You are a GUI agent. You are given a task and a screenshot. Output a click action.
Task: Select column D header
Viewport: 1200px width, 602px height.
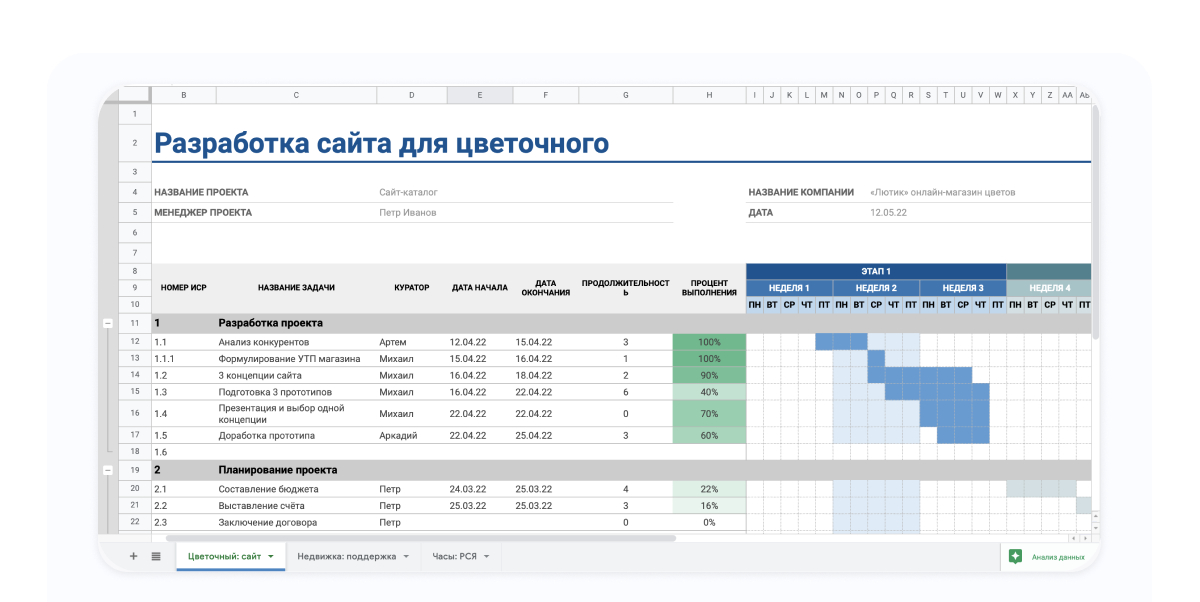point(411,95)
